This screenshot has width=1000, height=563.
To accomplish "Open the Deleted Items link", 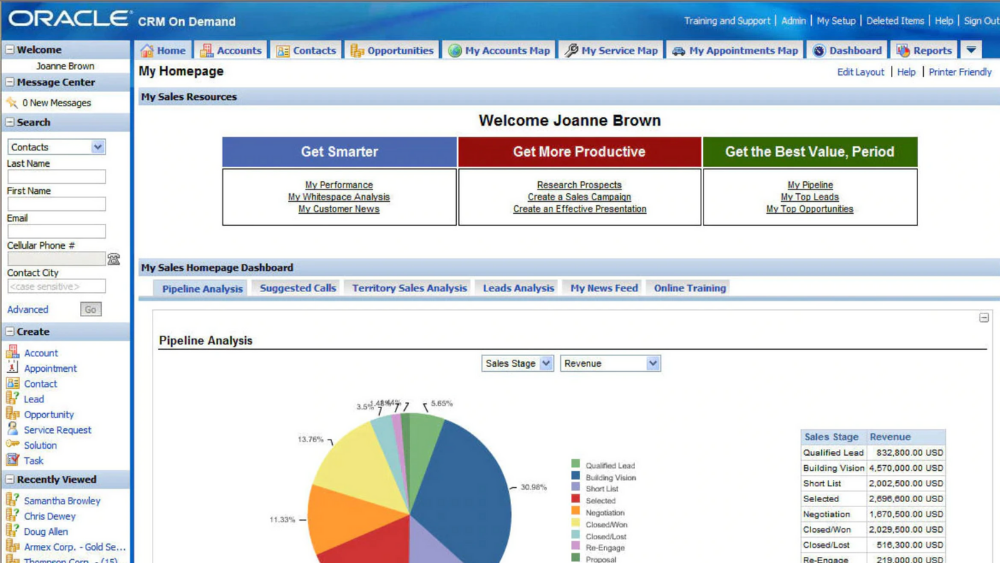I will click(895, 21).
